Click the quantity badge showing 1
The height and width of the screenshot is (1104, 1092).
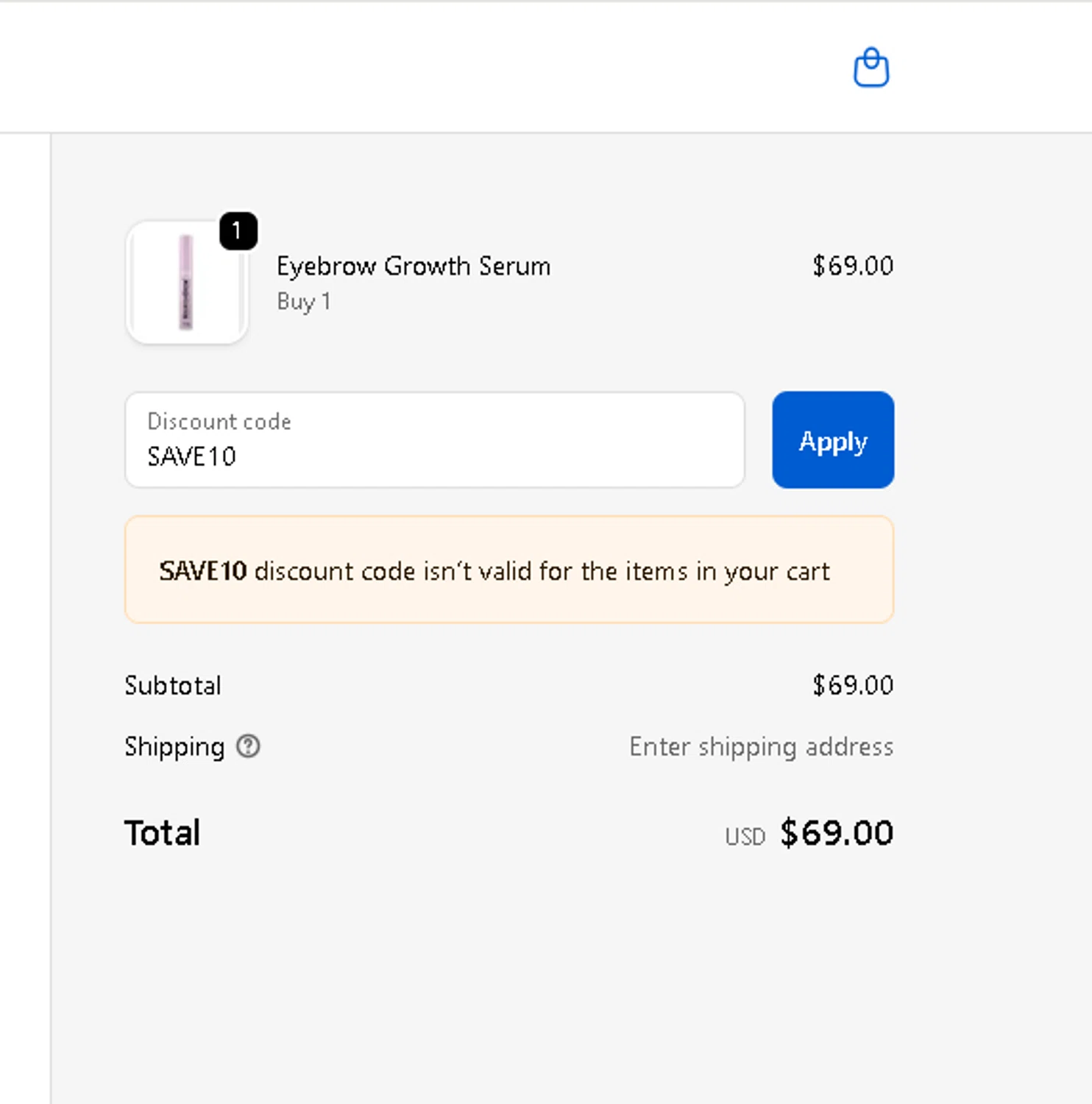pyautogui.click(x=238, y=231)
